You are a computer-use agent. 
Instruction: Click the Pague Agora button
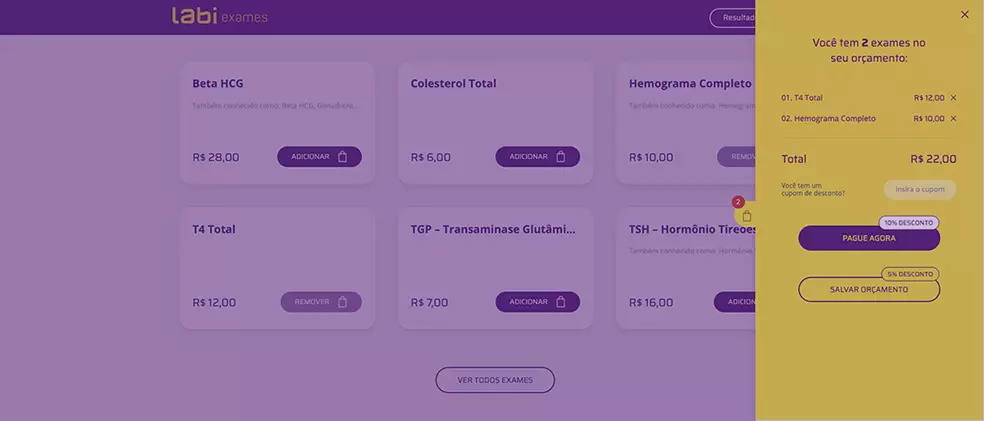pos(869,238)
